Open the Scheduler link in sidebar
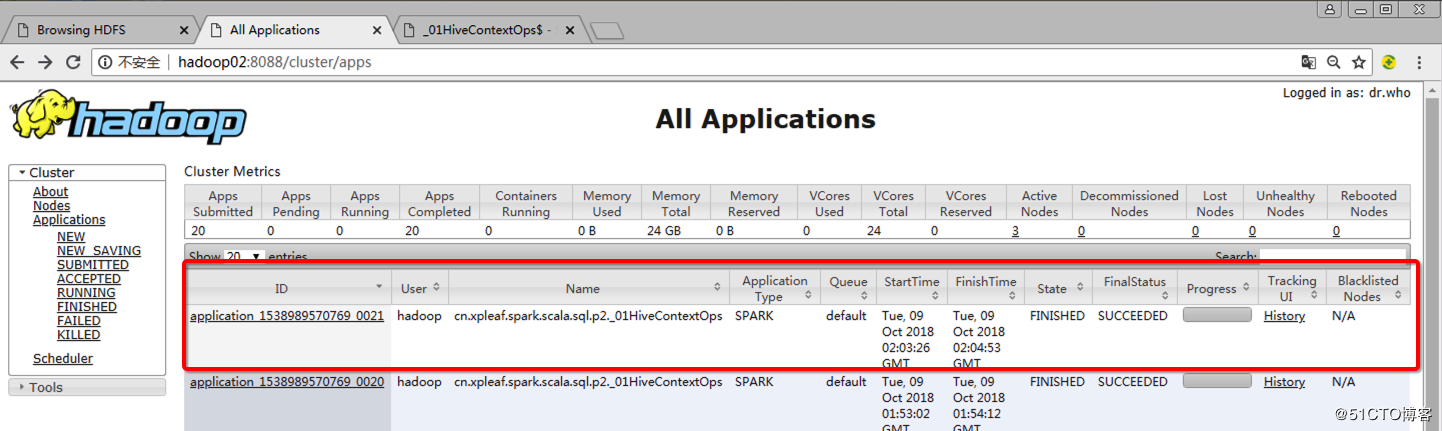Viewport: 1442px width, 431px height. (63, 359)
